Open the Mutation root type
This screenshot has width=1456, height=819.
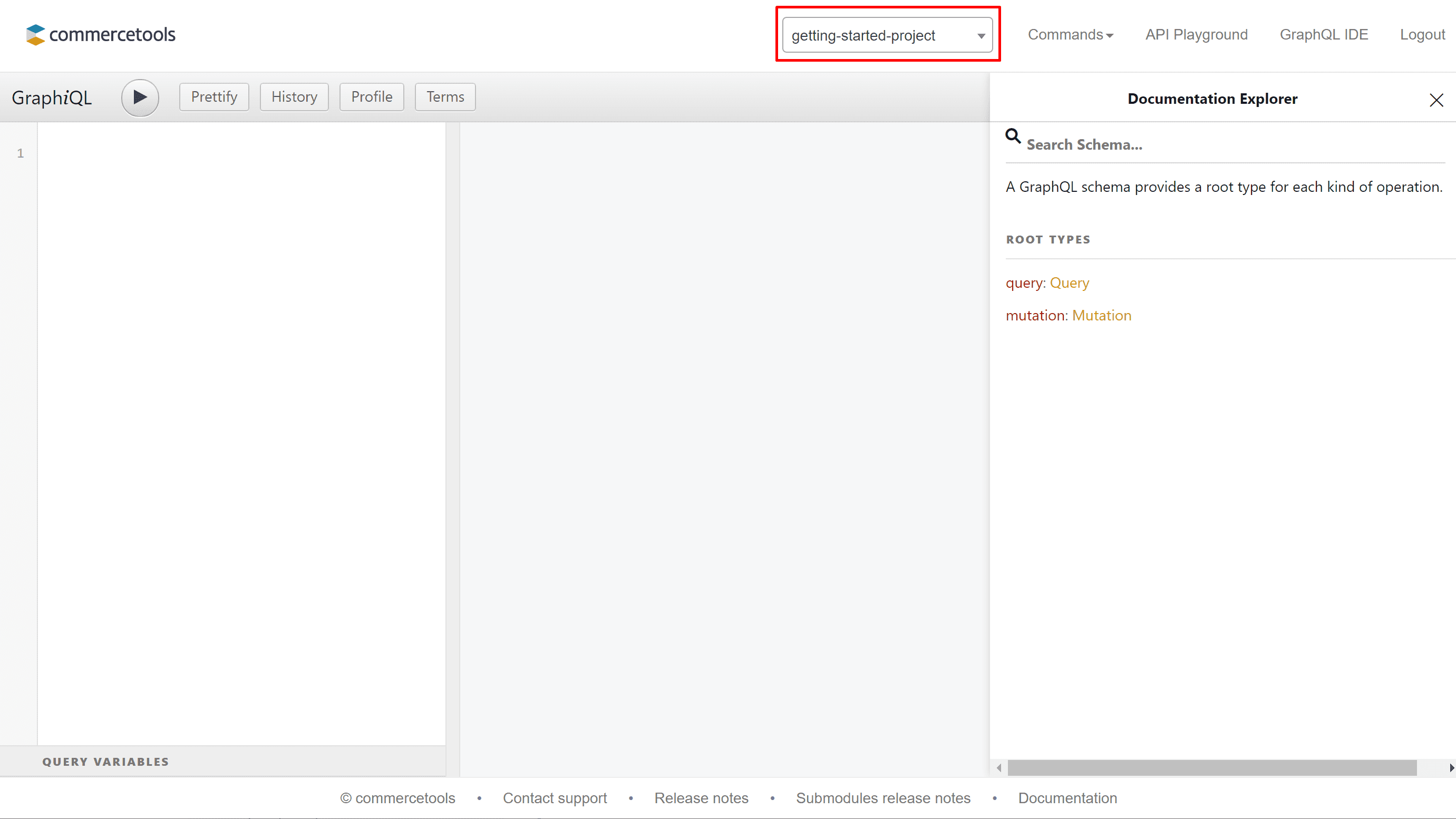pyautogui.click(x=1101, y=315)
